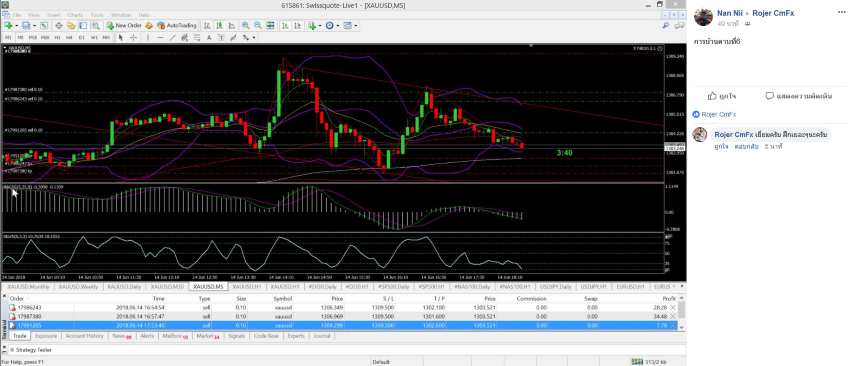
Task: Toggle the Market Watch window icon
Action: (44, 26)
